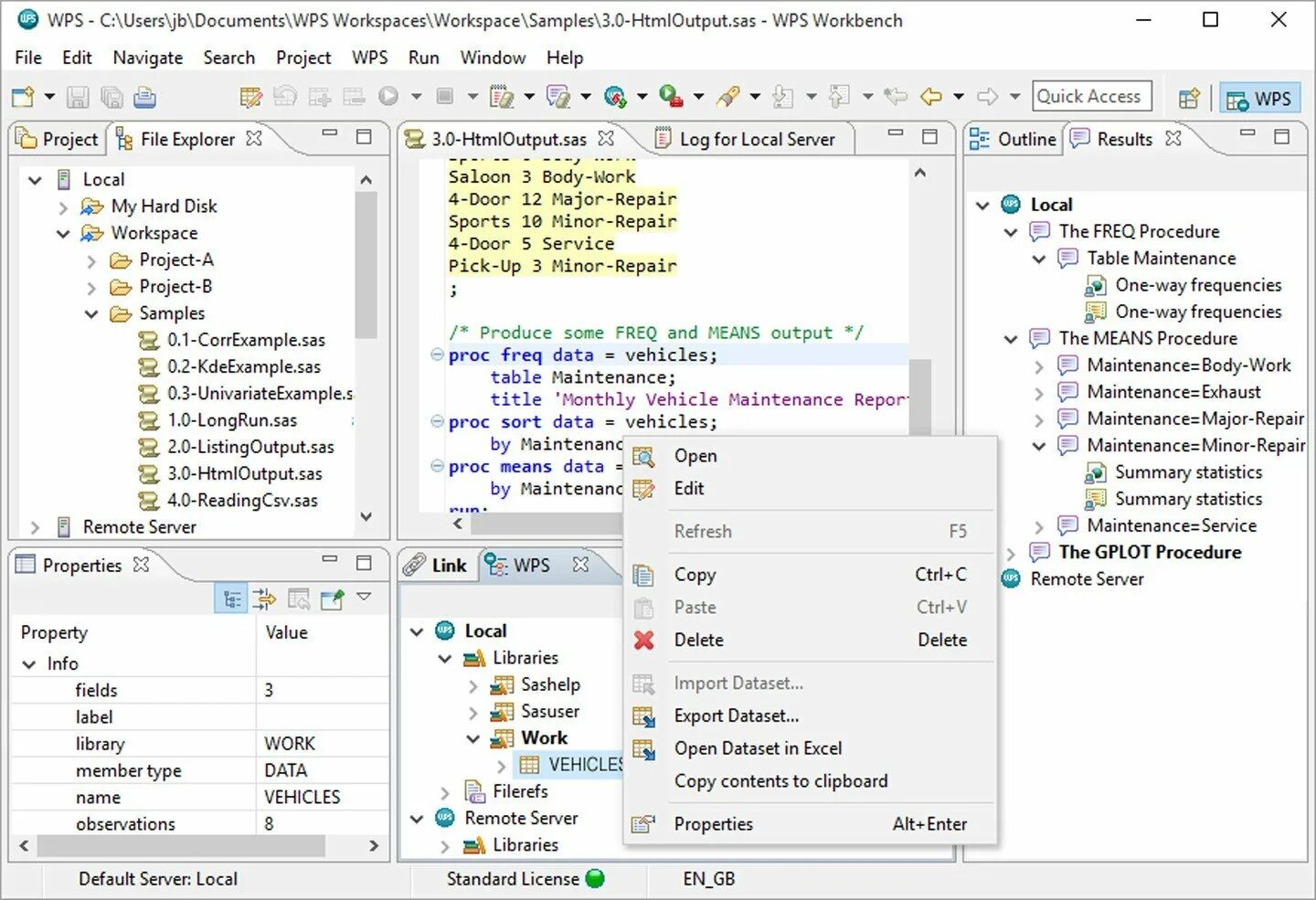Choose Copy from the context menu

point(810,575)
